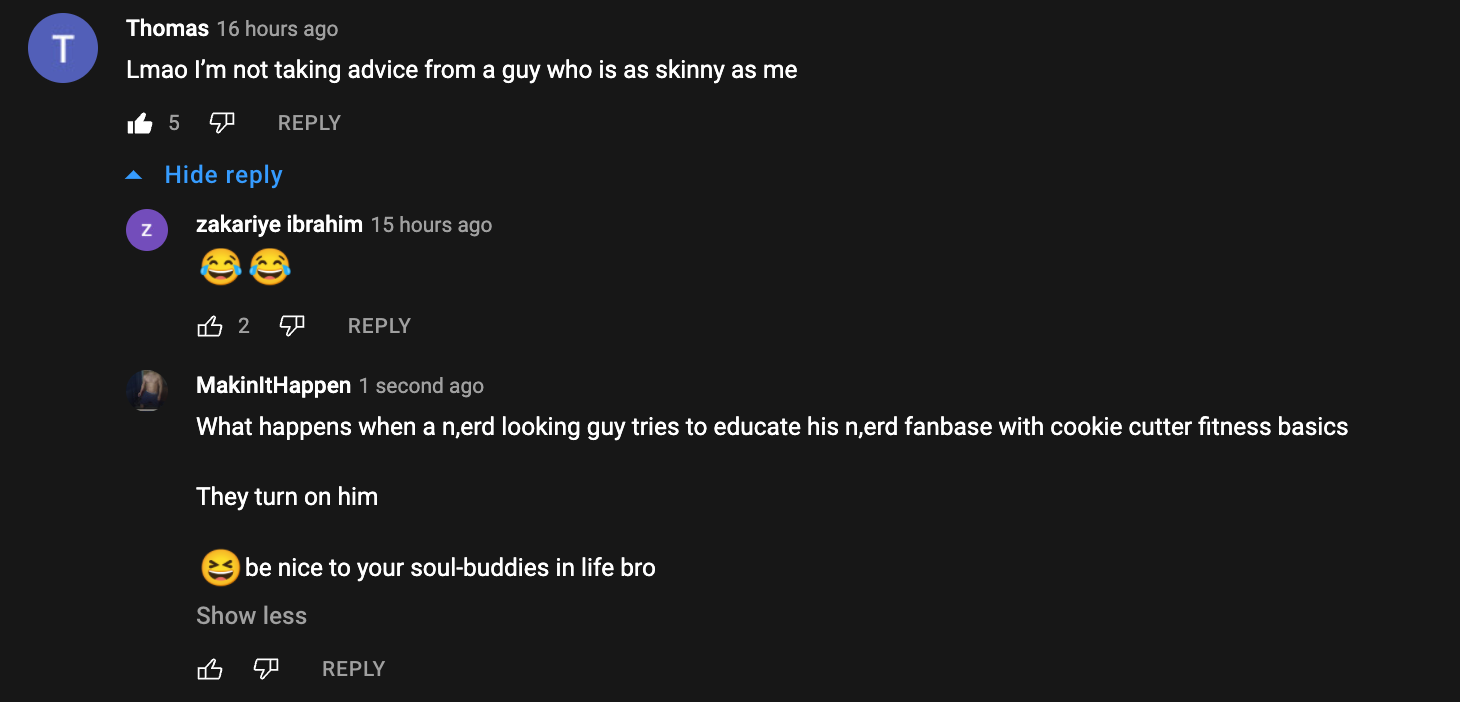The width and height of the screenshot is (1460, 702).
Task: Reply to zakariye ibrahim's comment
Action: [379, 326]
